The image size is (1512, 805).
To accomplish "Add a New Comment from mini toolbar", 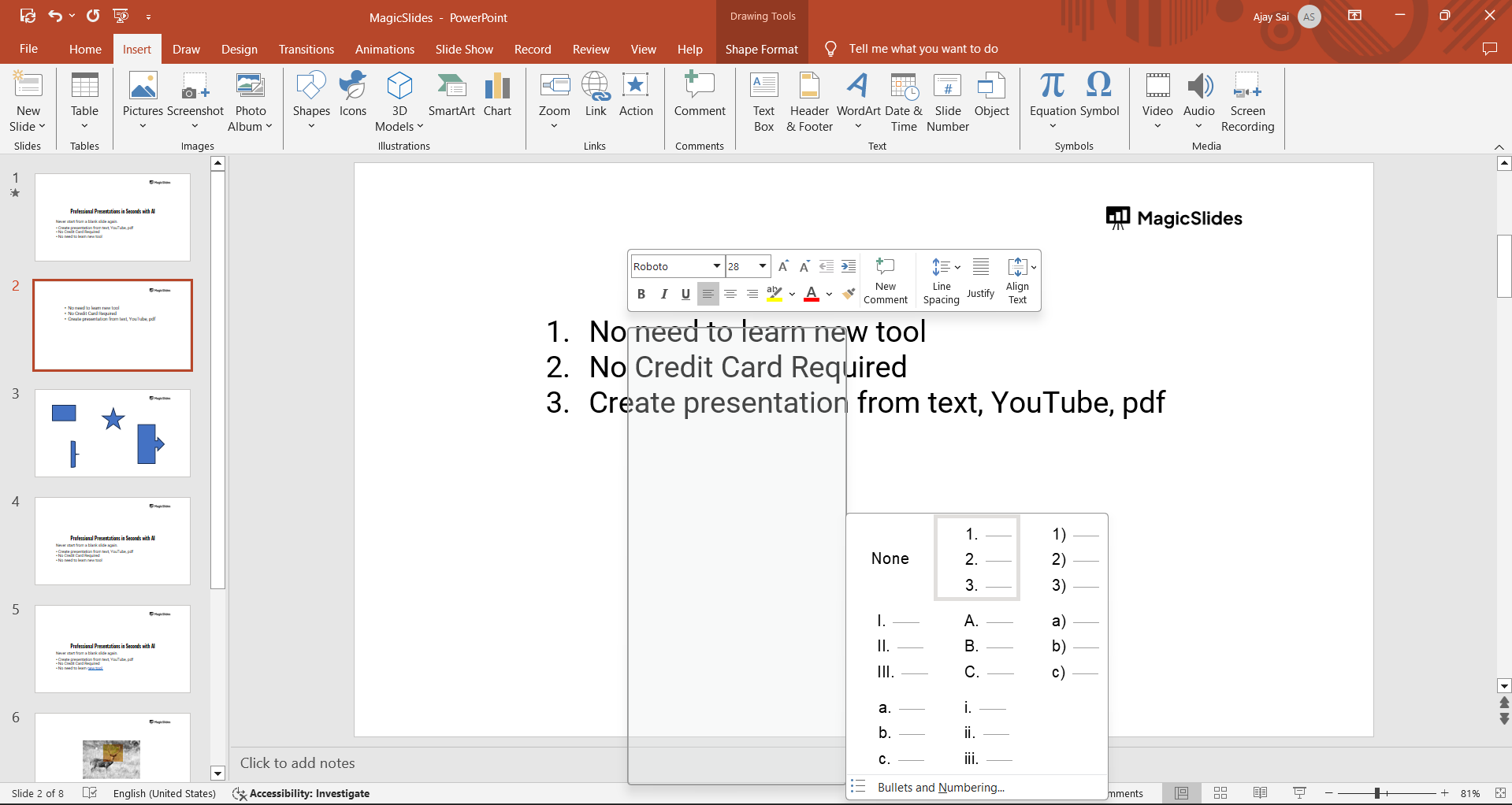I will click(x=886, y=280).
